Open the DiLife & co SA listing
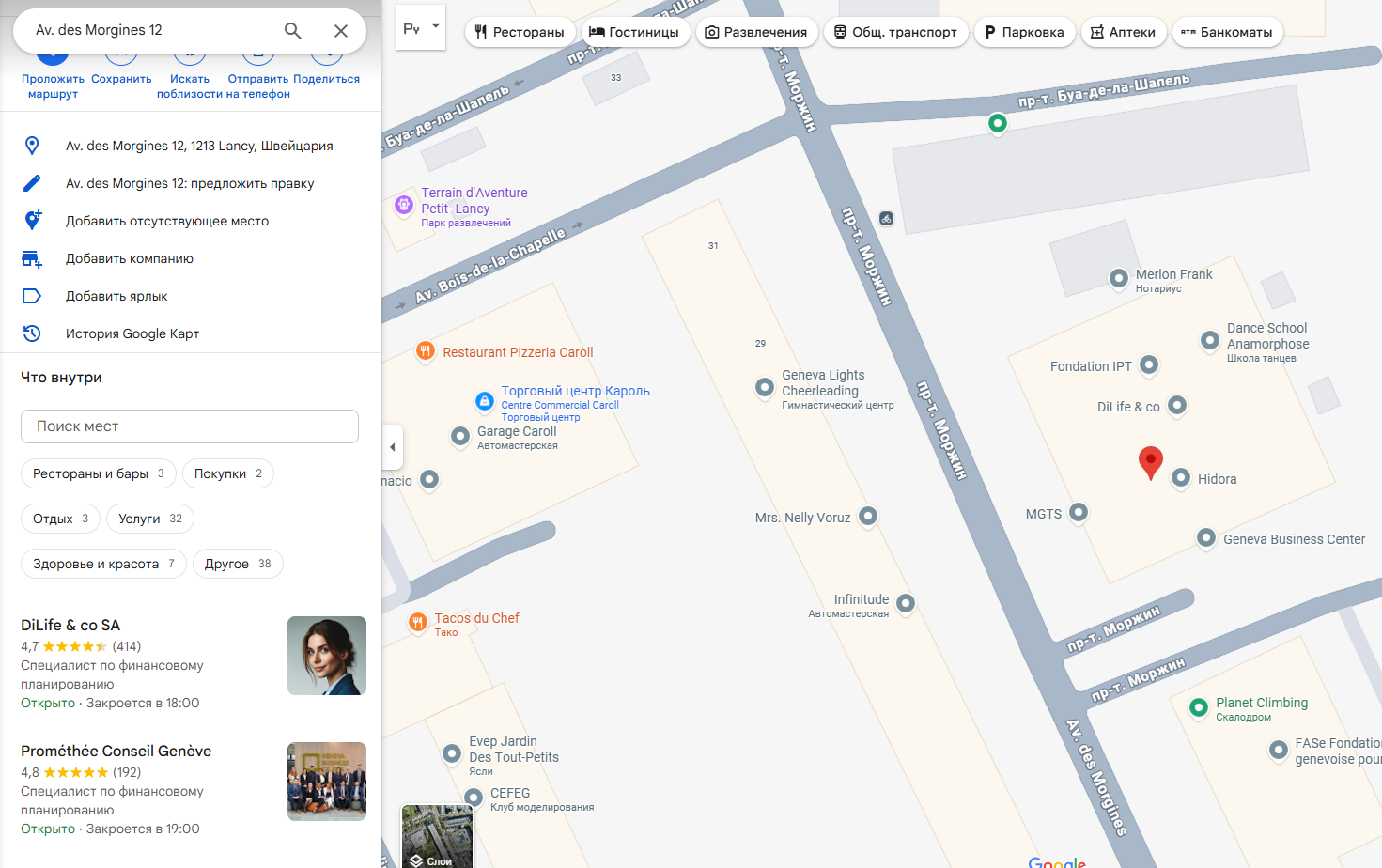The height and width of the screenshot is (868, 1382). coord(70,625)
